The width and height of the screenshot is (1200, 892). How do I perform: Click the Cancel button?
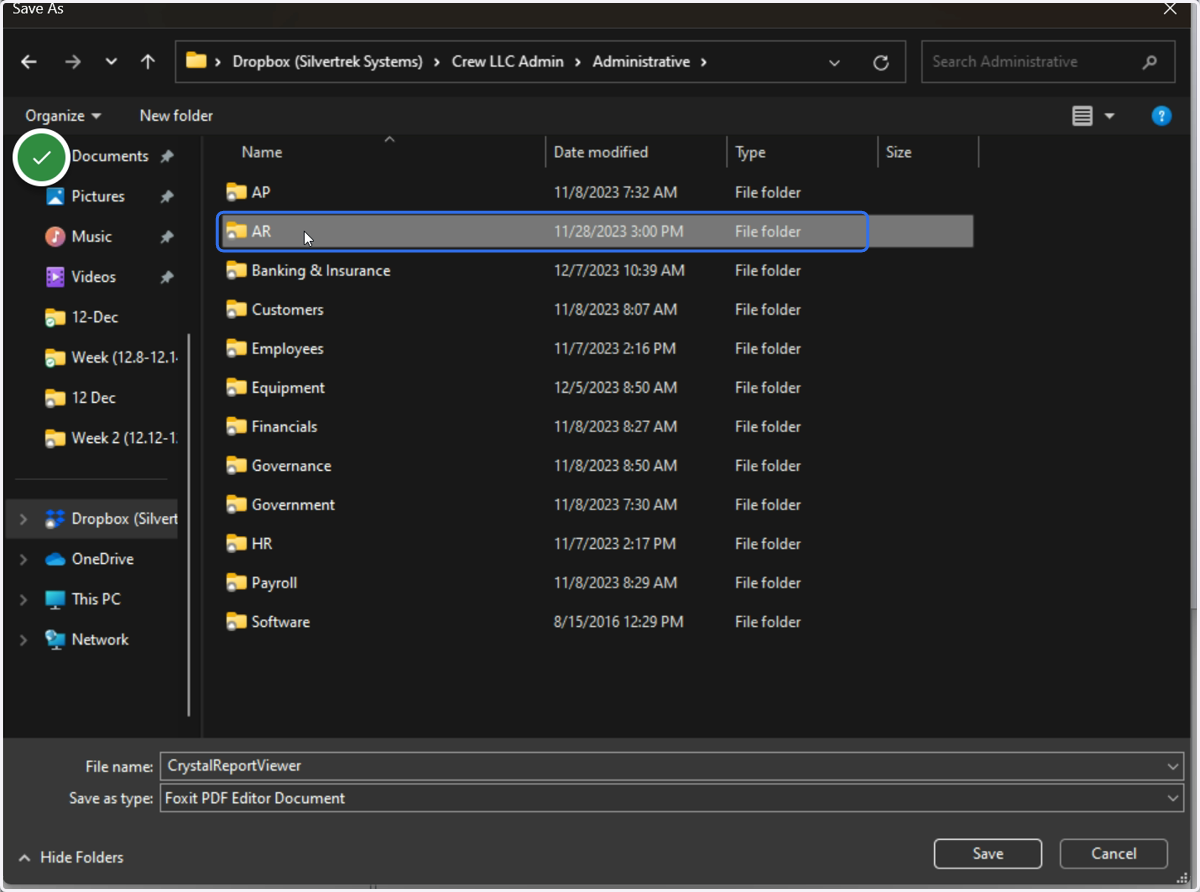[x=1114, y=853]
